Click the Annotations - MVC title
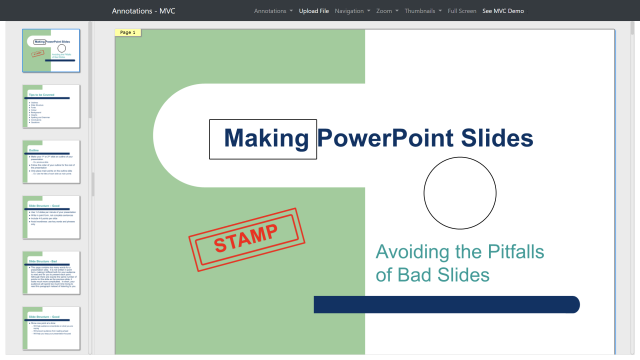Viewport: 640px width, 360px height. pyautogui.click(x=143, y=11)
